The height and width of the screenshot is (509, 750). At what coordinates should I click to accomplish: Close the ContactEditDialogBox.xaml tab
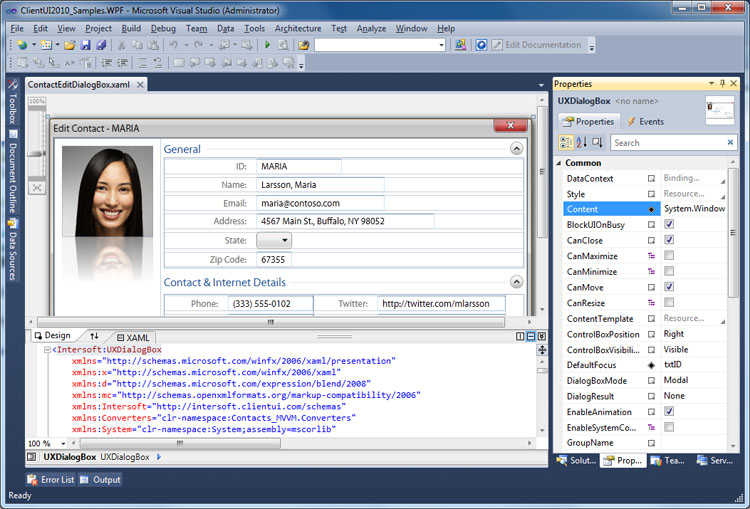(x=140, y=85)
